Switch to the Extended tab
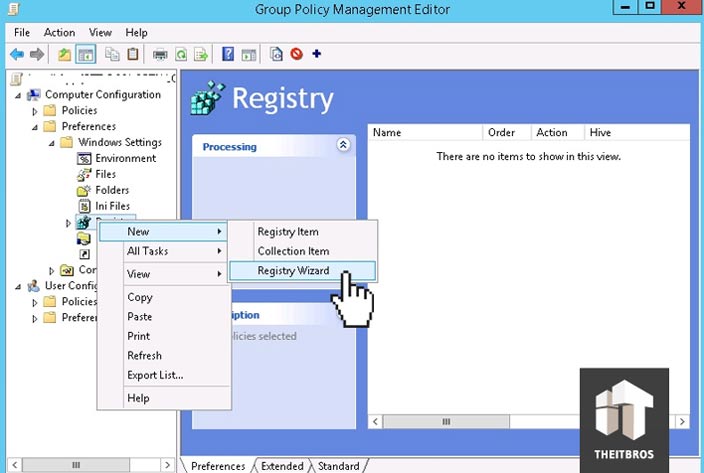Viewport: 704px width, 473px height. pos(282,466)
